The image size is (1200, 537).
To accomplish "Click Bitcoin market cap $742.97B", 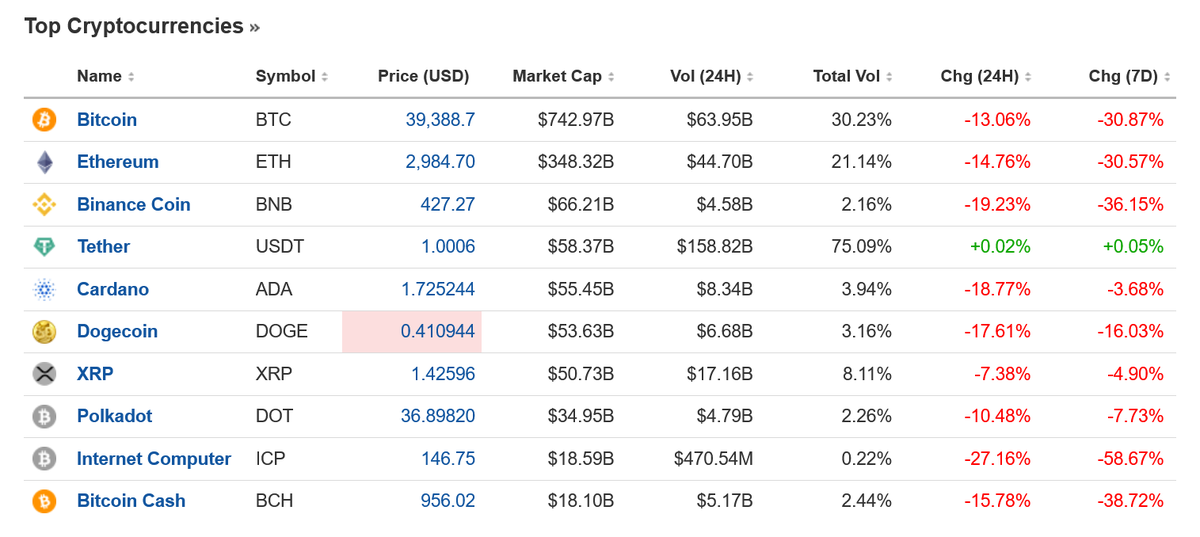I will [x=576, y=120].
